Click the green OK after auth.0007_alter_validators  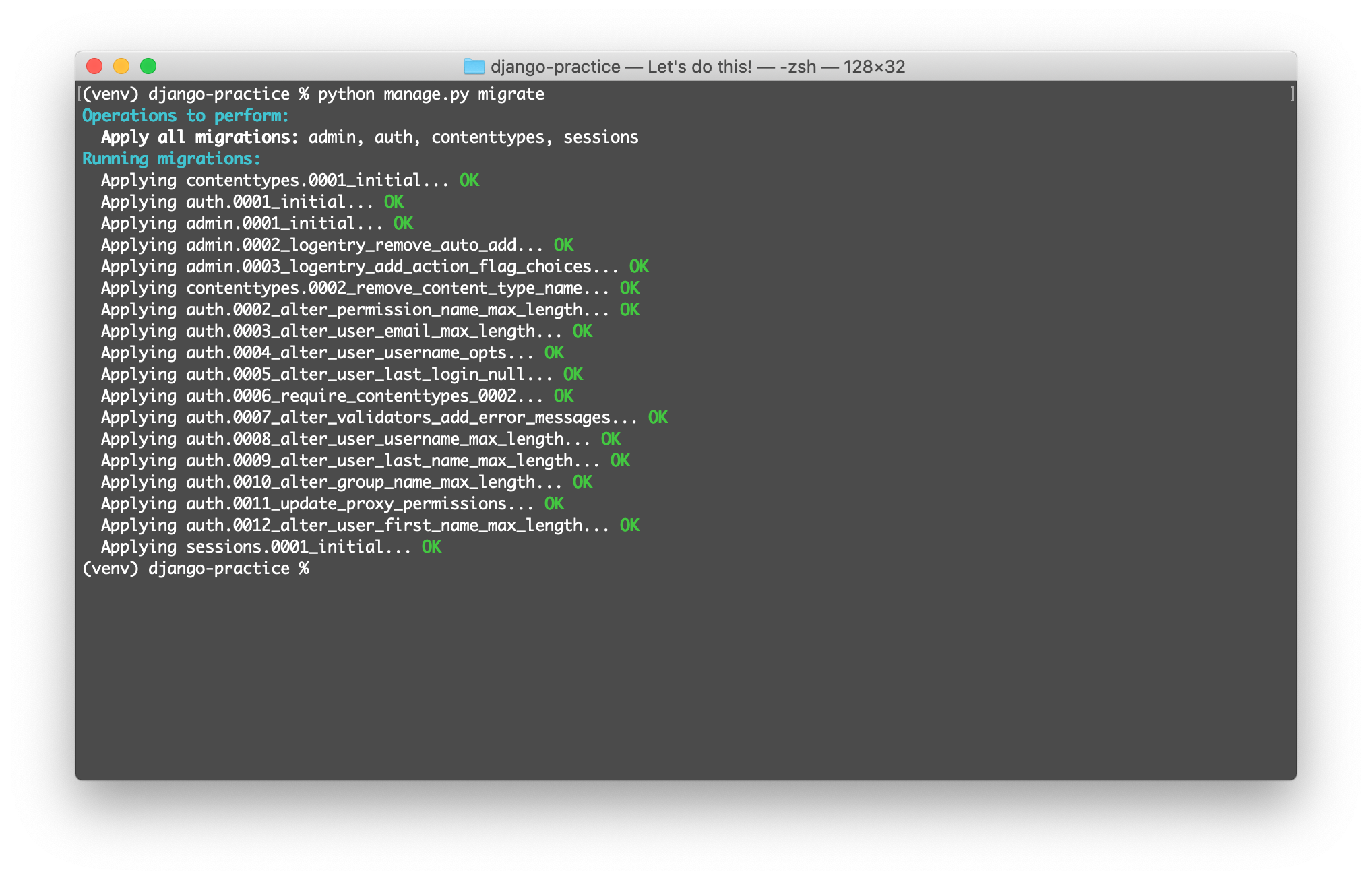(658, 418)
